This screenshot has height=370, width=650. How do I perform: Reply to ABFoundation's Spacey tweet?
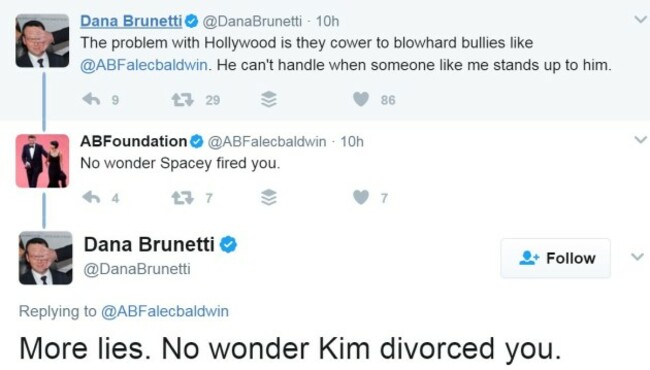(91, 197)
